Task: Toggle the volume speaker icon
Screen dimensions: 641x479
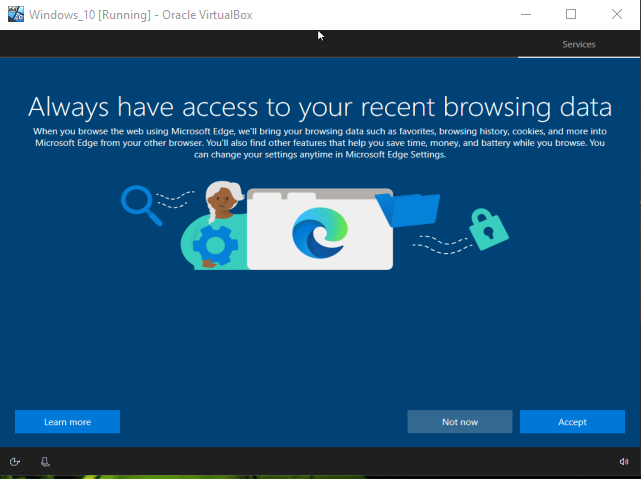Action: pyautogui.click(x=624, y=462)
